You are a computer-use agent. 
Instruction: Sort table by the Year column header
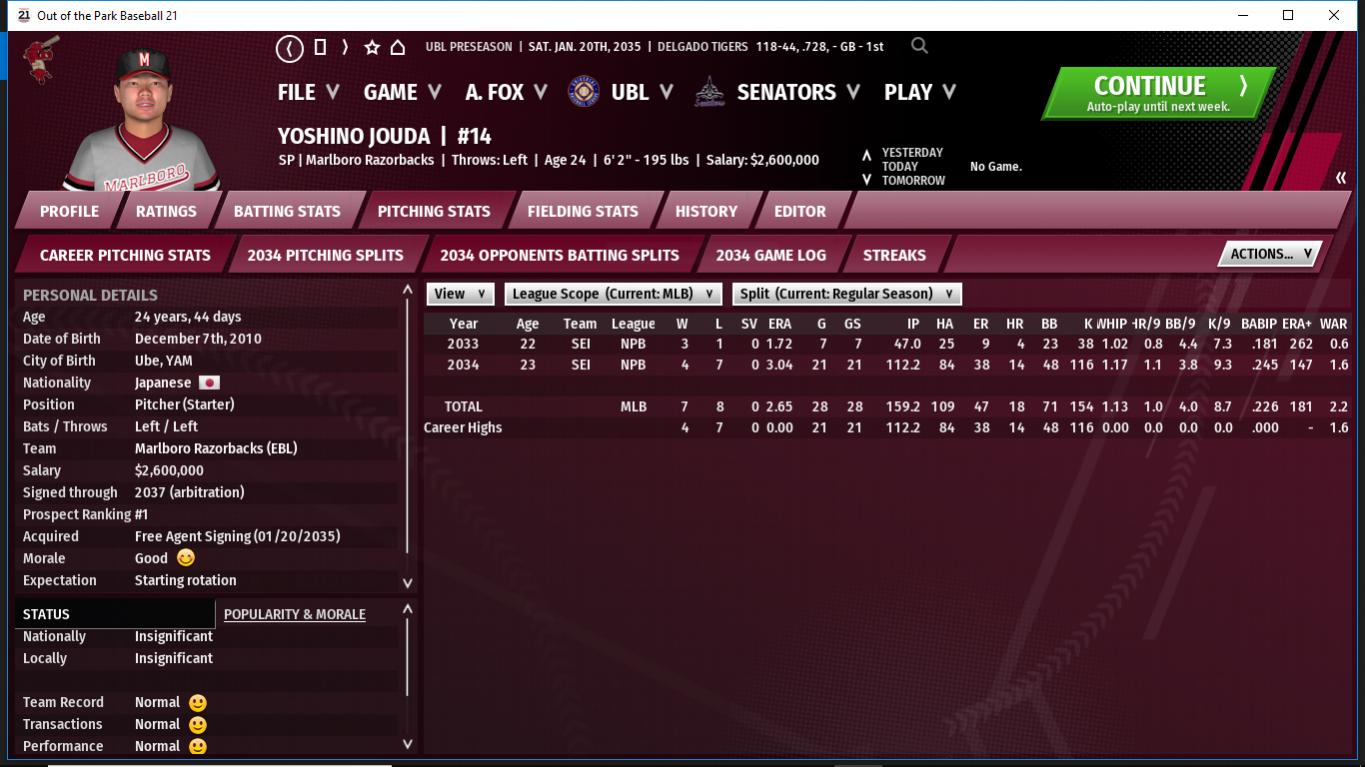click(463, 324)
